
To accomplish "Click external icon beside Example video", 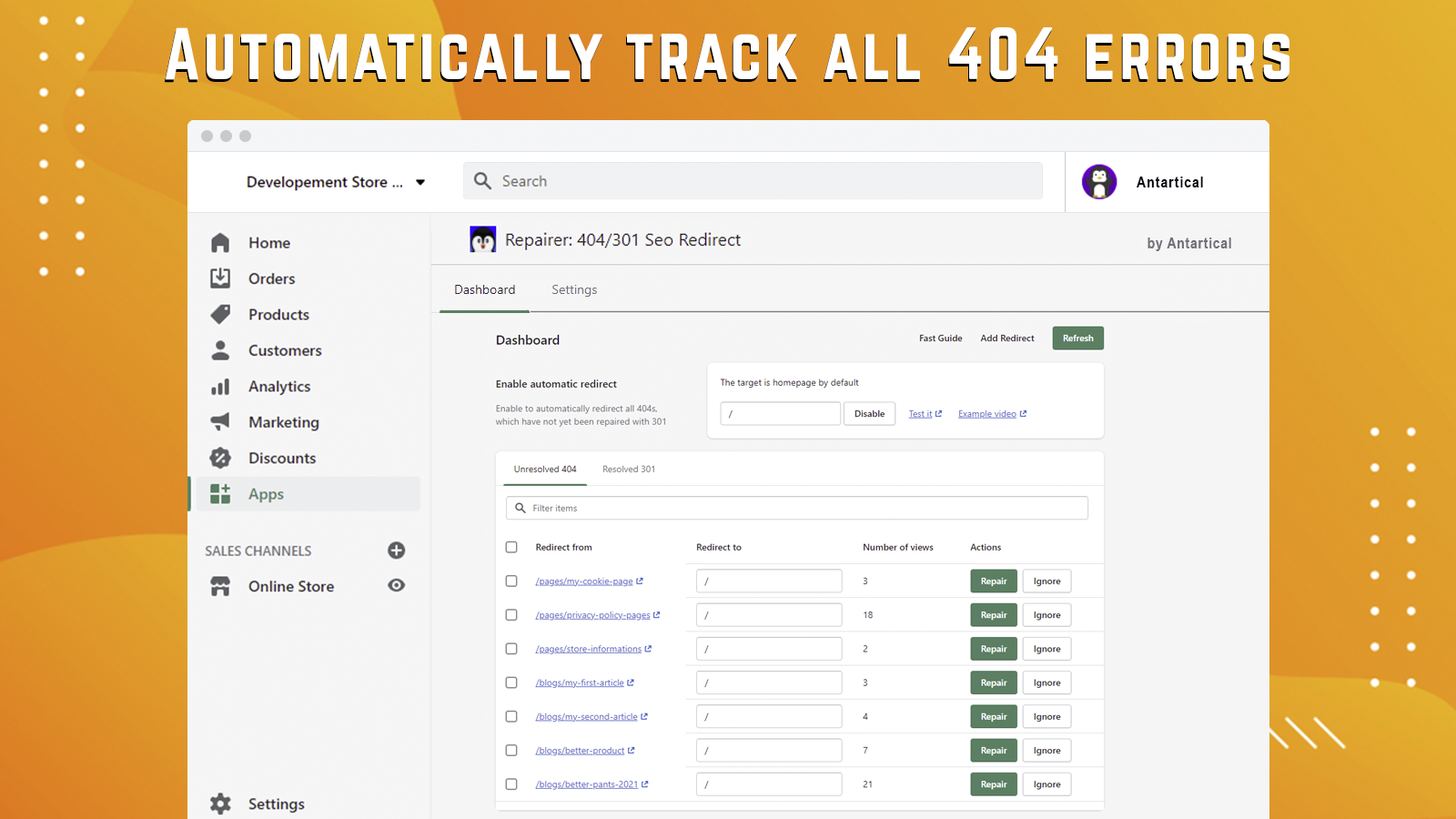I will 1023,413.
